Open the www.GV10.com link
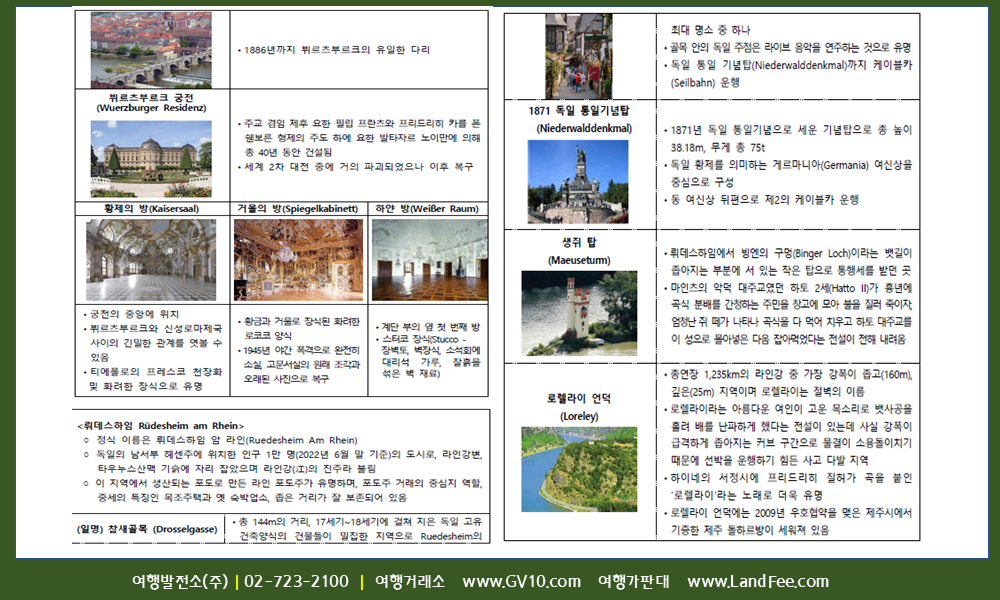Screen dimensions: 1000x600 521,582
